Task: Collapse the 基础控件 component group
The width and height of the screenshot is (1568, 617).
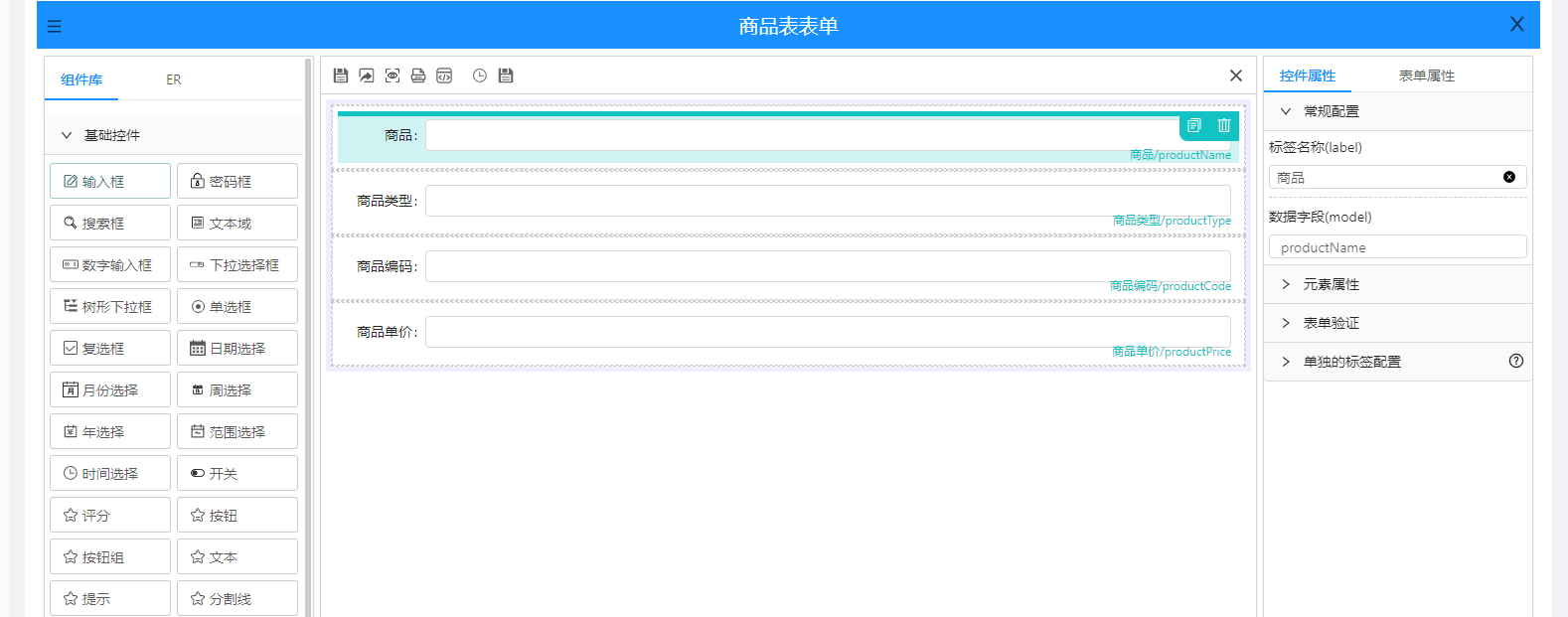Action: [67, 135]
